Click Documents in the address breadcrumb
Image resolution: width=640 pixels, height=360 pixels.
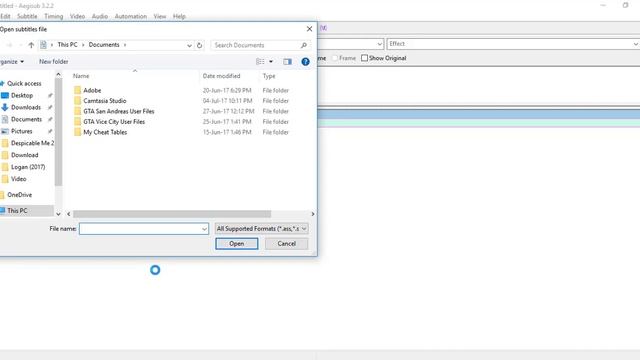coord(104,45)
